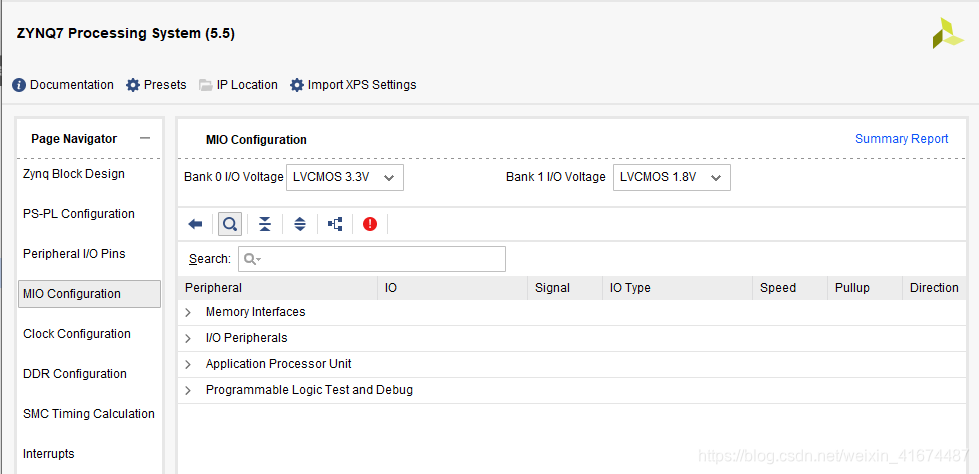Click the collapse all toolbar icon
Screen dimensions: 979x474
pyautogui.click(x=265, y=224)
